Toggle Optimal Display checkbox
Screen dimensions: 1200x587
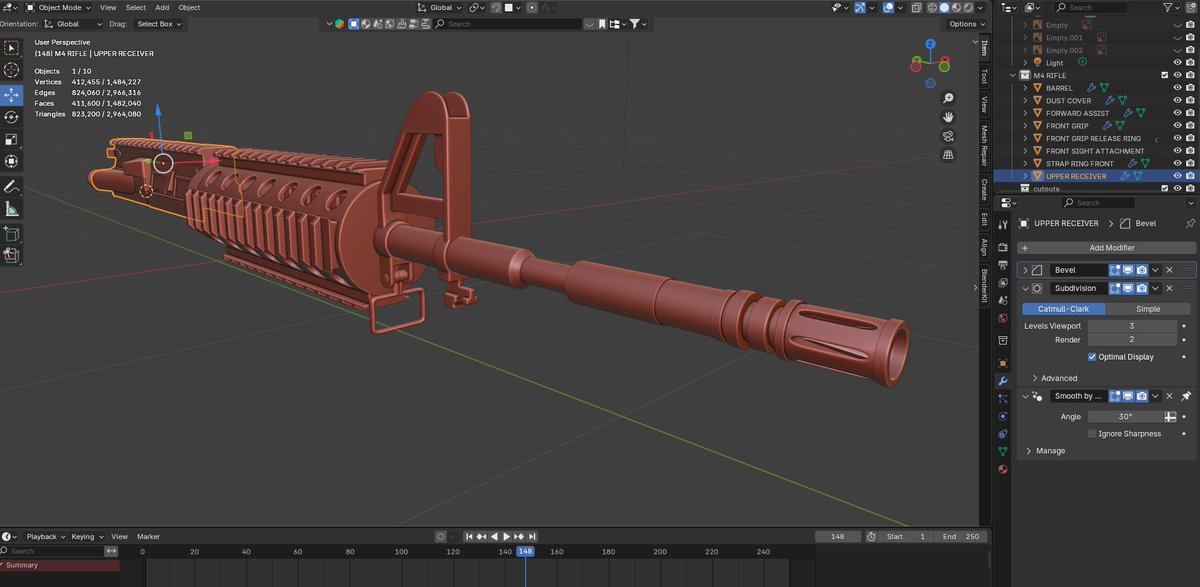point(1092,357)
